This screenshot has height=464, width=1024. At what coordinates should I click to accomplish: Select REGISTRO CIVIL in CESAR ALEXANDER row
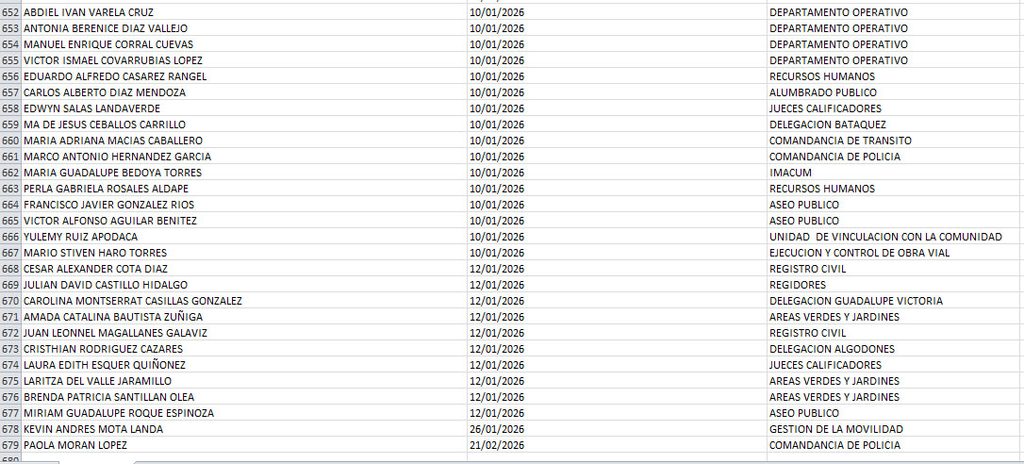tap(895, 269)
